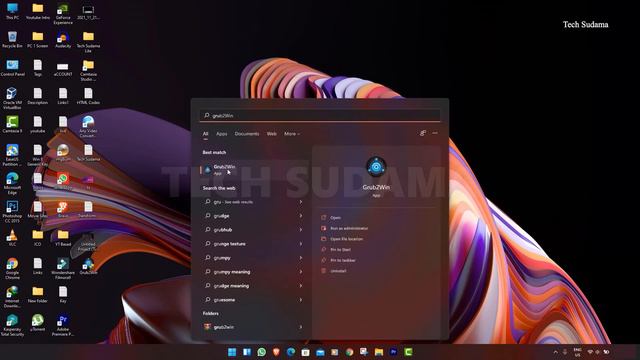Select the Microsoft Edge desktop shortcut
Screen dimensions: 640x360
click(x=12, y=183)
